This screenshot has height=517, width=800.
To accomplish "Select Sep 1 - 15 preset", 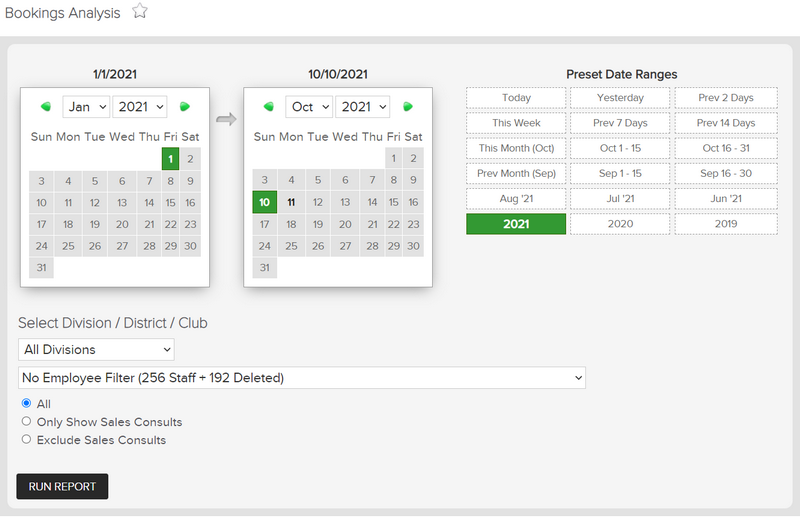I will (620, 174).
